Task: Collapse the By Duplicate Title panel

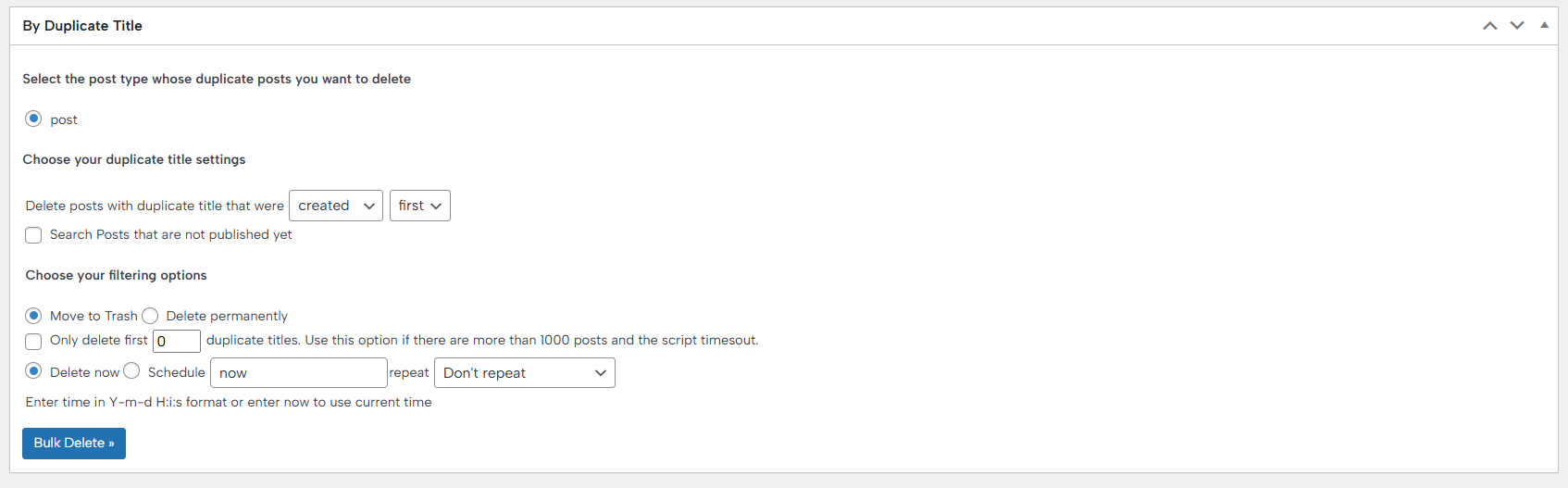Action: (1544, 26)
